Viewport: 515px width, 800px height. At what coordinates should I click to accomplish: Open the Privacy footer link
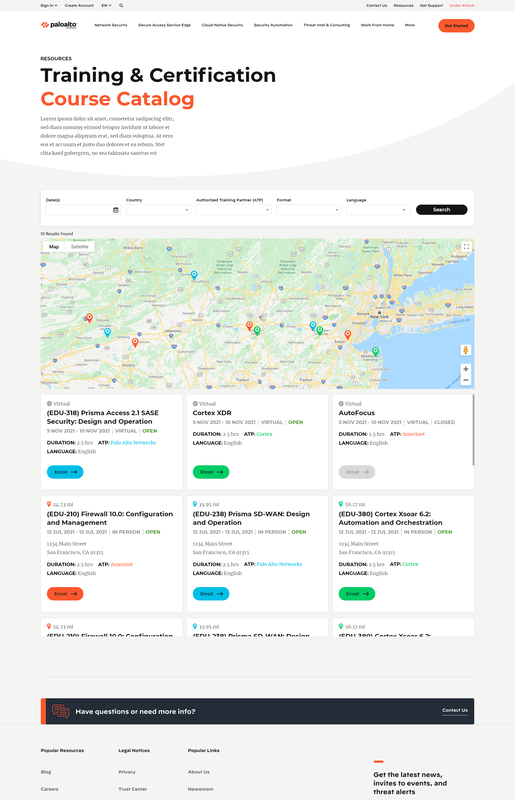pos(127,772)
